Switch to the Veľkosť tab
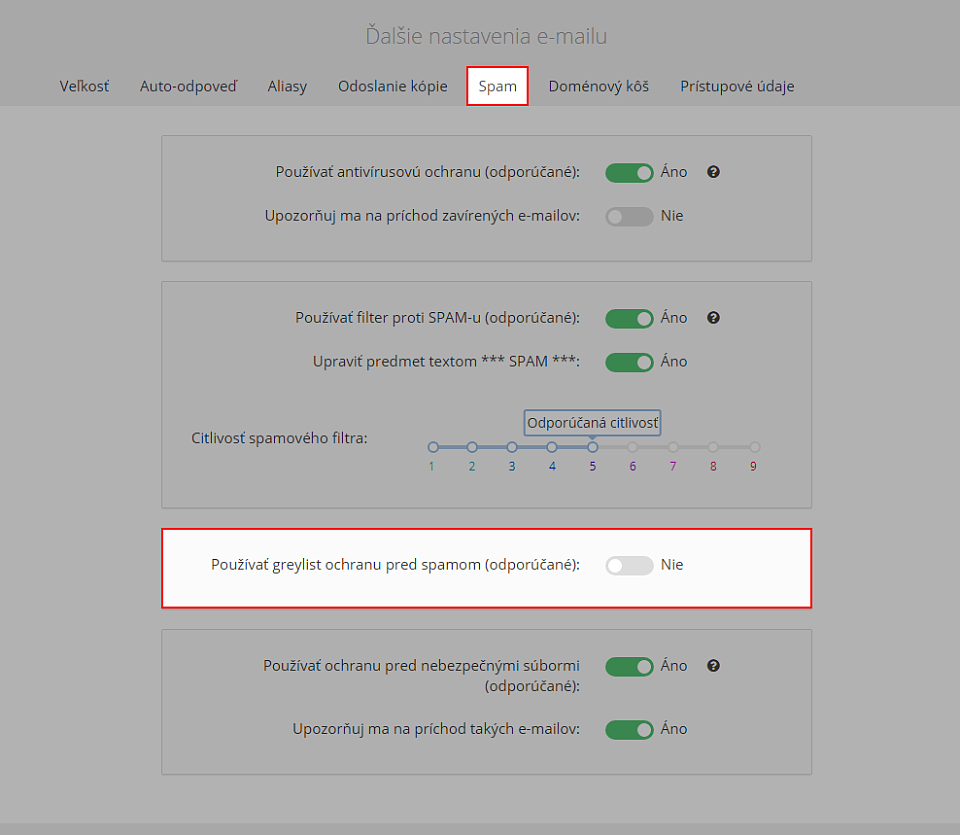Image resolution: width=960 pixels, height=835 pixels. click(x=84, y=86)
